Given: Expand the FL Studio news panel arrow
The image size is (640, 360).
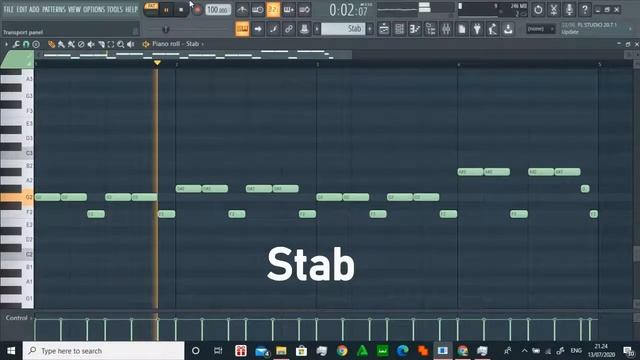Looking at the screenshot, I should [631, 29].
